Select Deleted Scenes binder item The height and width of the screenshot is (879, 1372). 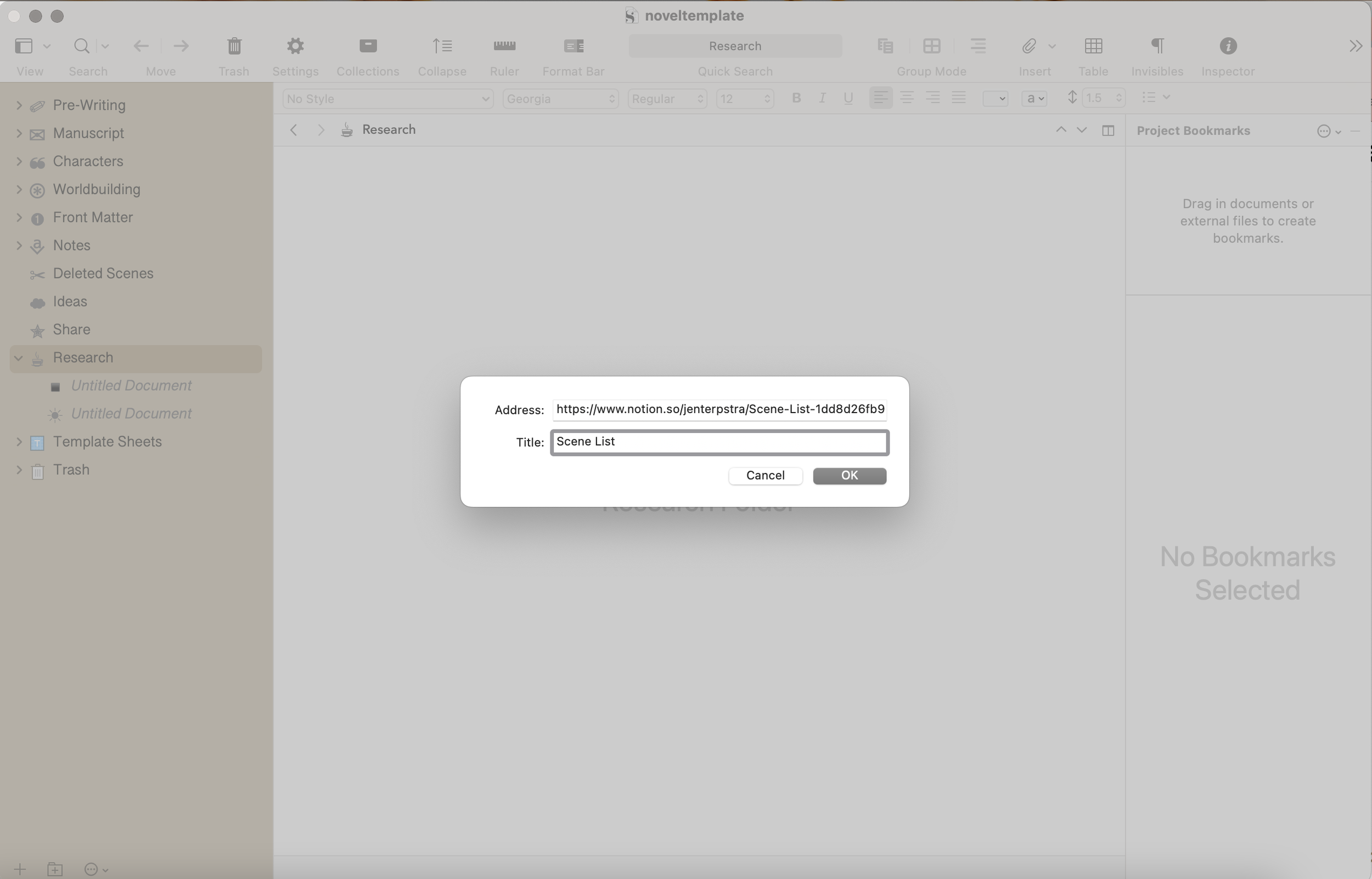coord(103,273)
